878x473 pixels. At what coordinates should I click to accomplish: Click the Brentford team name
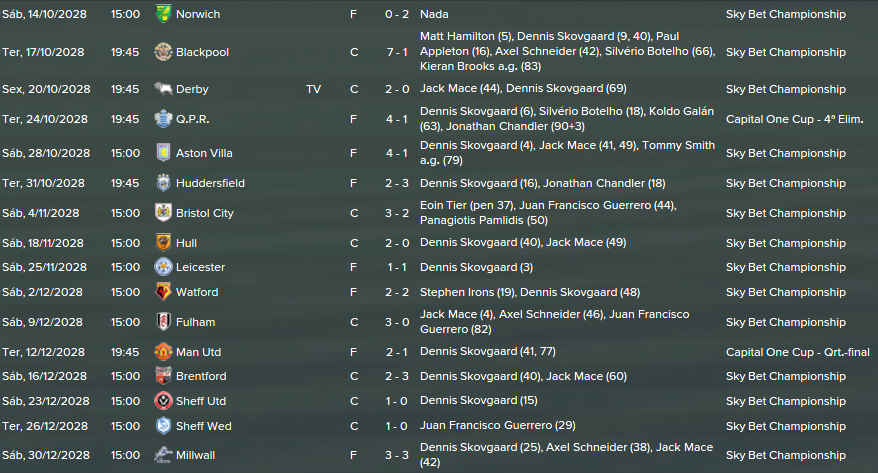201,376
